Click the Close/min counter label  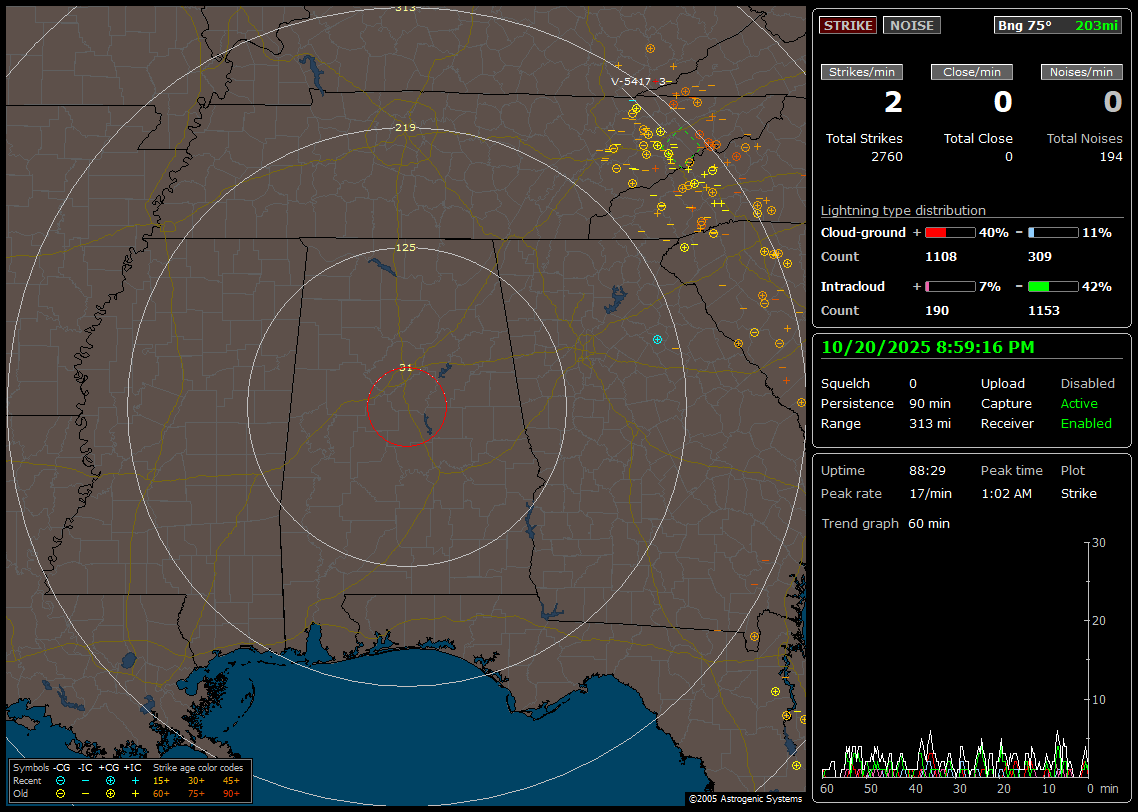(972, 72)
